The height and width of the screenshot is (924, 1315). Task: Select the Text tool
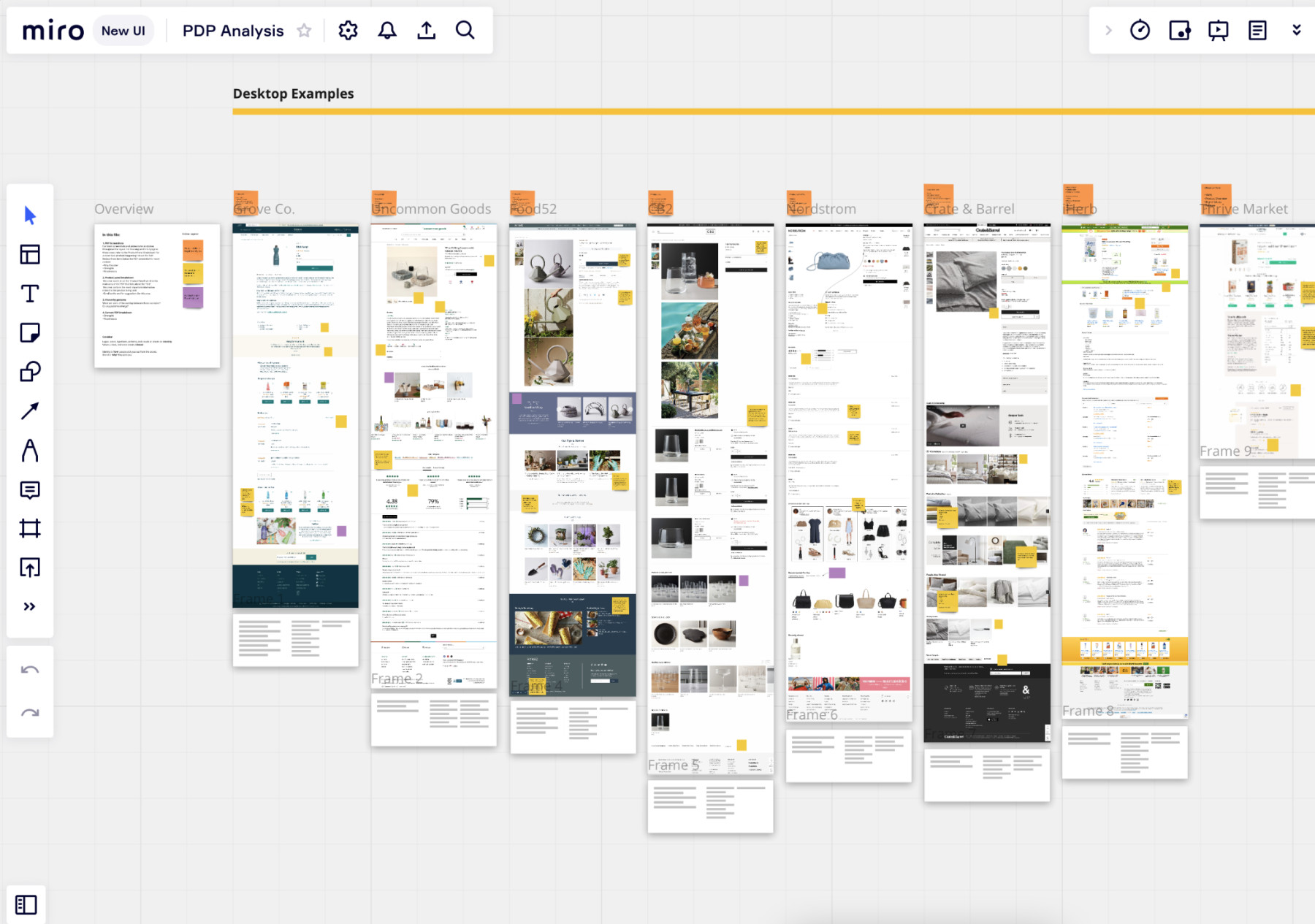pyautogui.click(x=30, y=294)
